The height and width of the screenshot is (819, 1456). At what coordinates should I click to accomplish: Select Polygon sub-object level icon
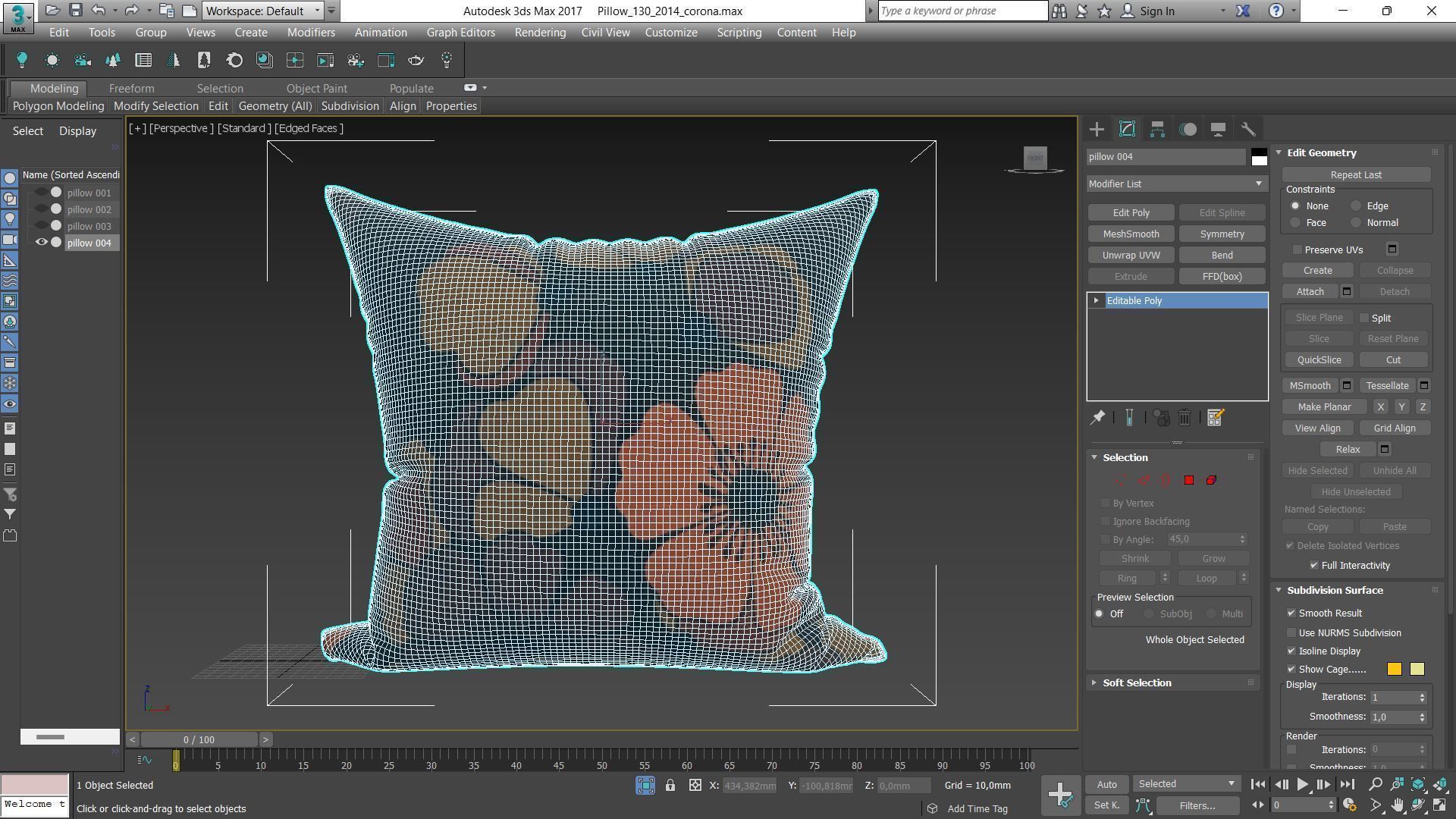tap(1188, 480)
